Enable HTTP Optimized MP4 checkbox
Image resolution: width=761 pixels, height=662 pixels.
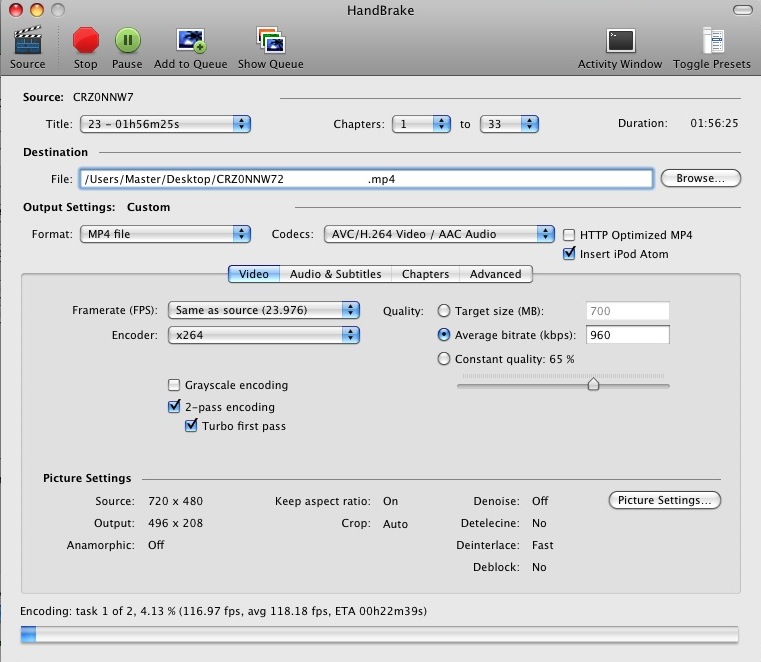(x=570, y=235)
